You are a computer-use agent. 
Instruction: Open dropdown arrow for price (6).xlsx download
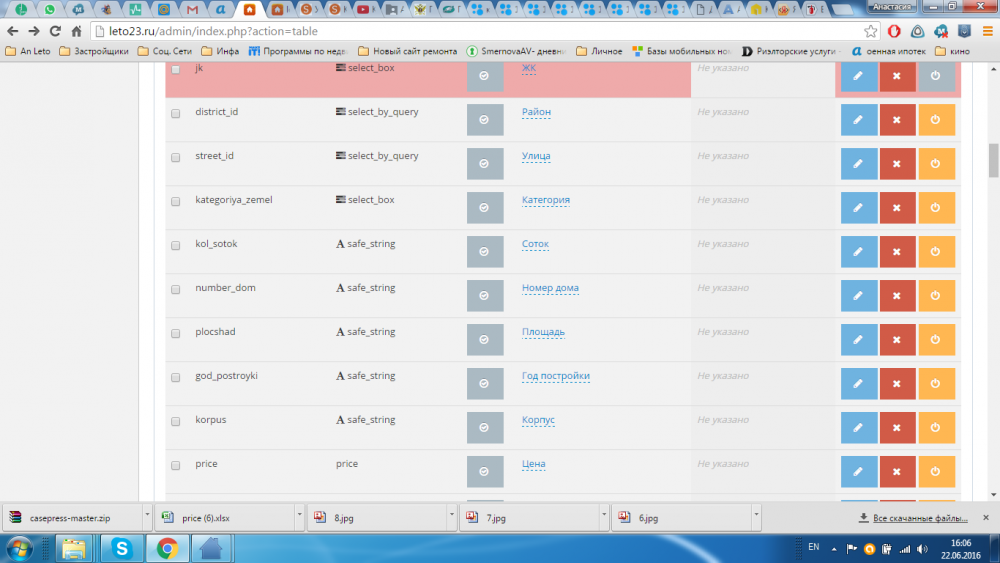[299, 518]
